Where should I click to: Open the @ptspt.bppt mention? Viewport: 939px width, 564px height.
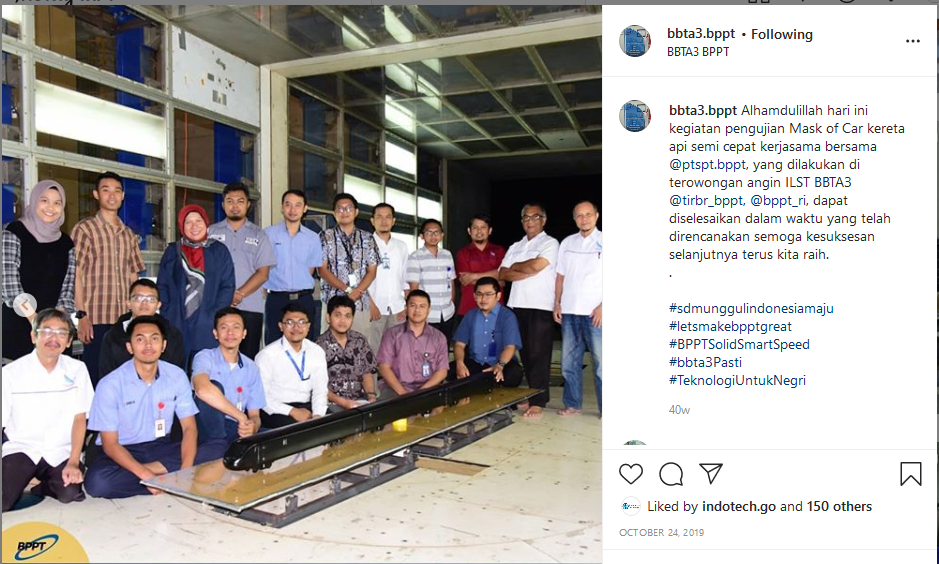707,165
